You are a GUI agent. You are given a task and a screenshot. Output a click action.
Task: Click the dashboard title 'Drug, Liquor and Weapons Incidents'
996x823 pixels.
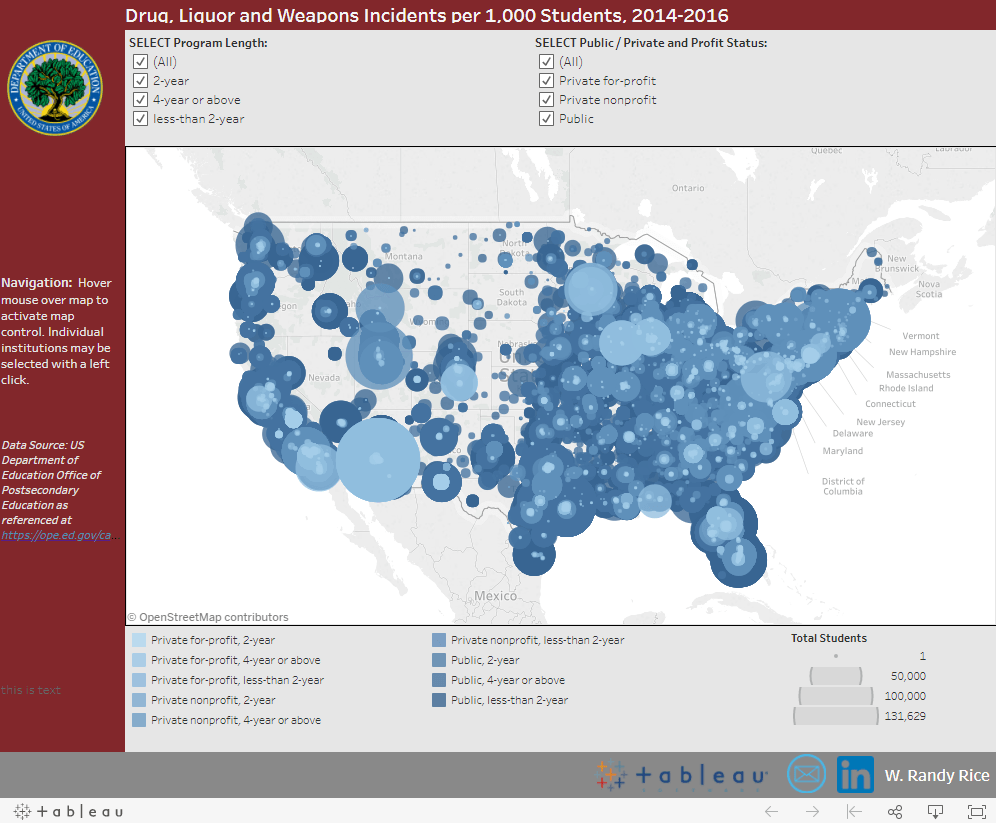click(427, 15)
